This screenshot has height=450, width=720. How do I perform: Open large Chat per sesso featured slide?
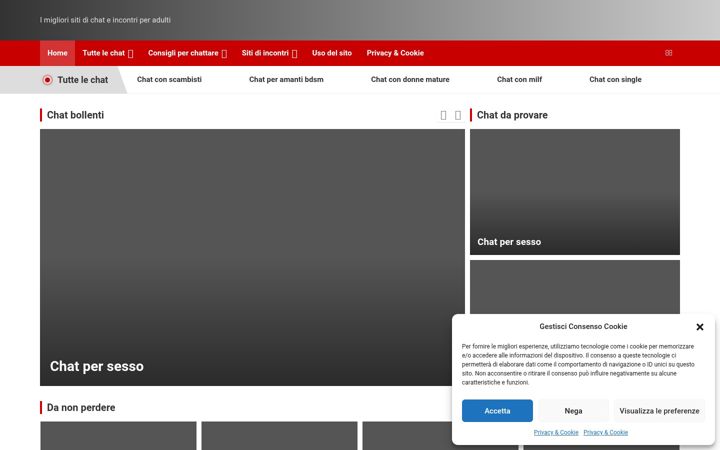252,257
